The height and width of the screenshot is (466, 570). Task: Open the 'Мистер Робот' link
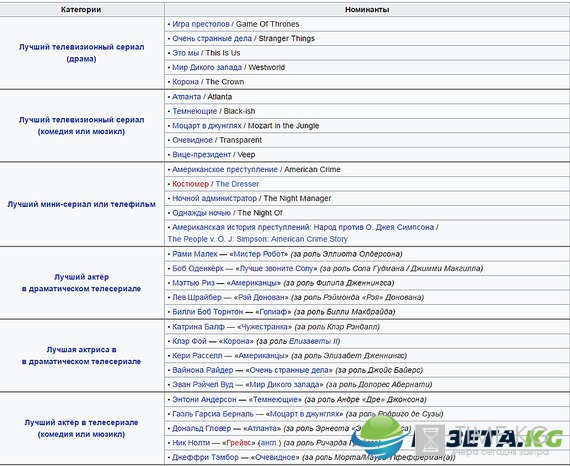[x=261, y=254]
